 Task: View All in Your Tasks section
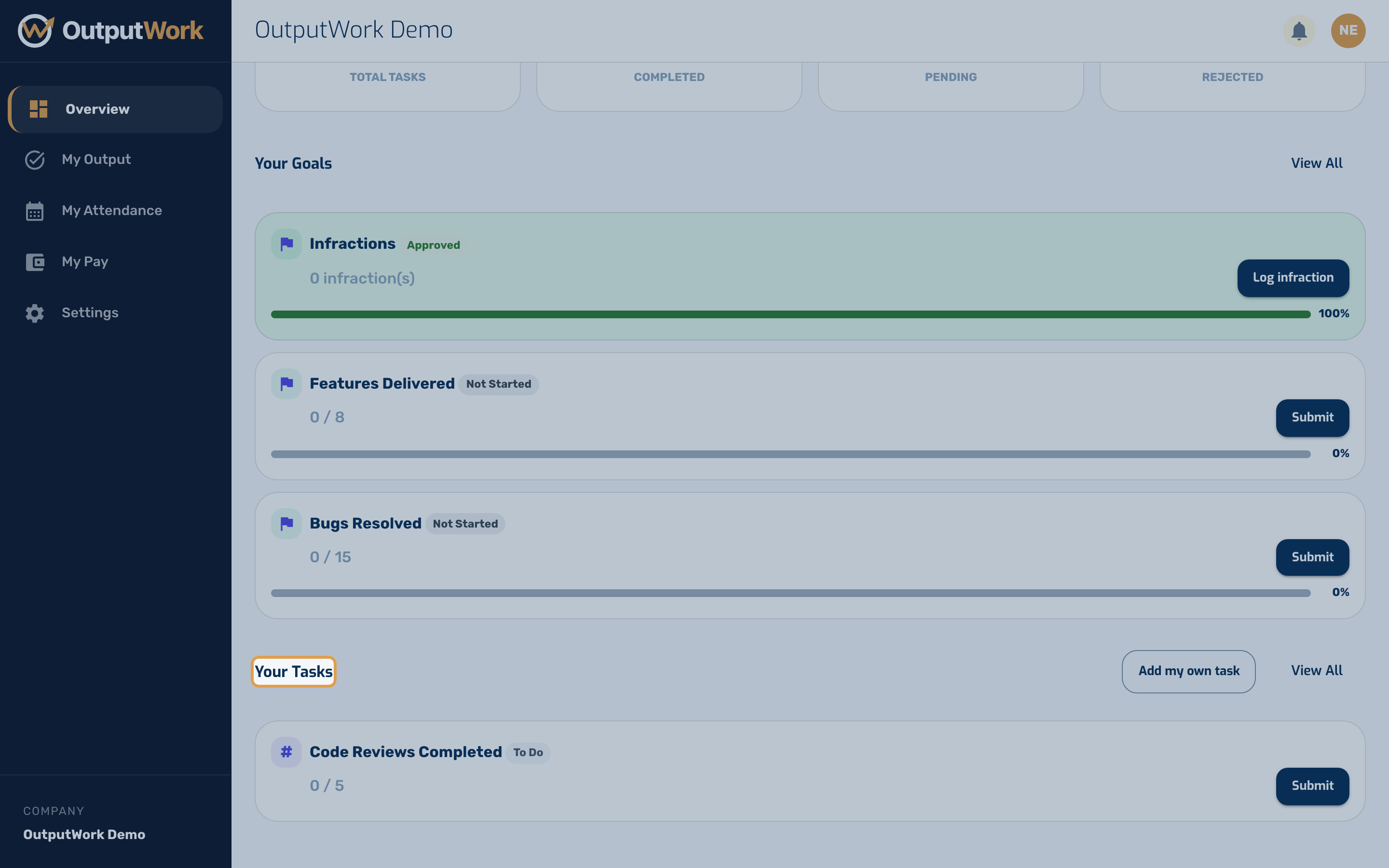click(x=1317, y=670)
